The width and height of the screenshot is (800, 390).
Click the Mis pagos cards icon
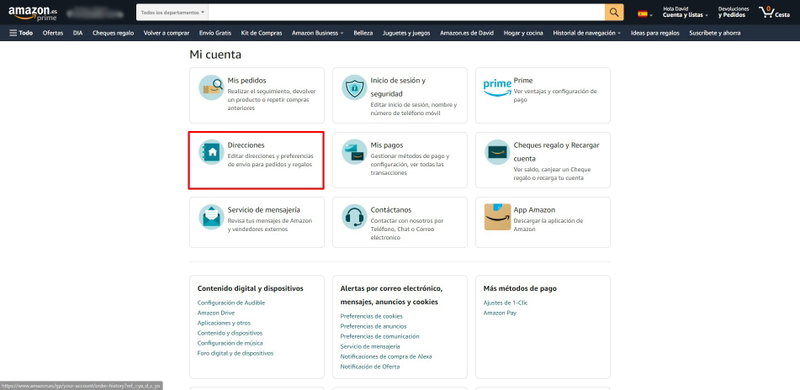click(x=354, y=152)
